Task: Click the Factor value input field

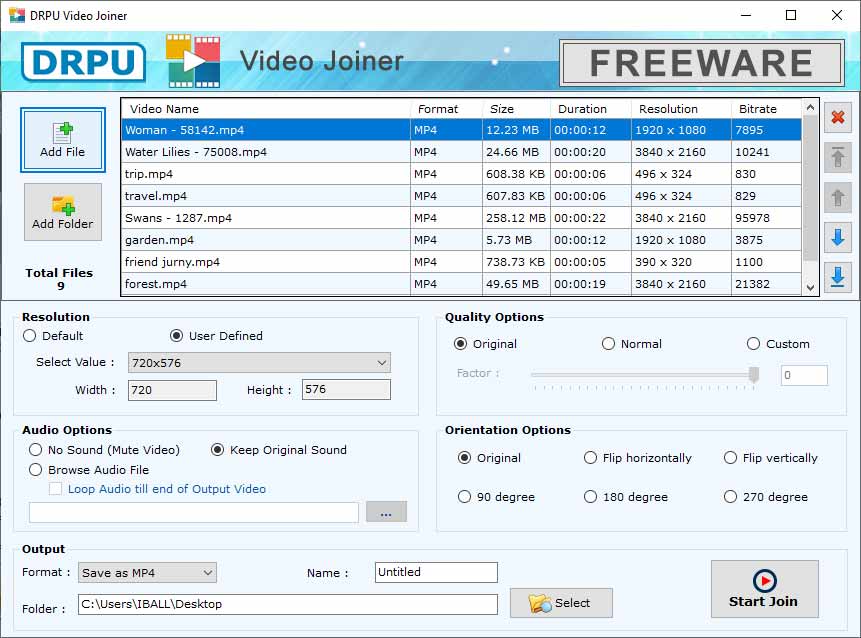Action: 804,375
